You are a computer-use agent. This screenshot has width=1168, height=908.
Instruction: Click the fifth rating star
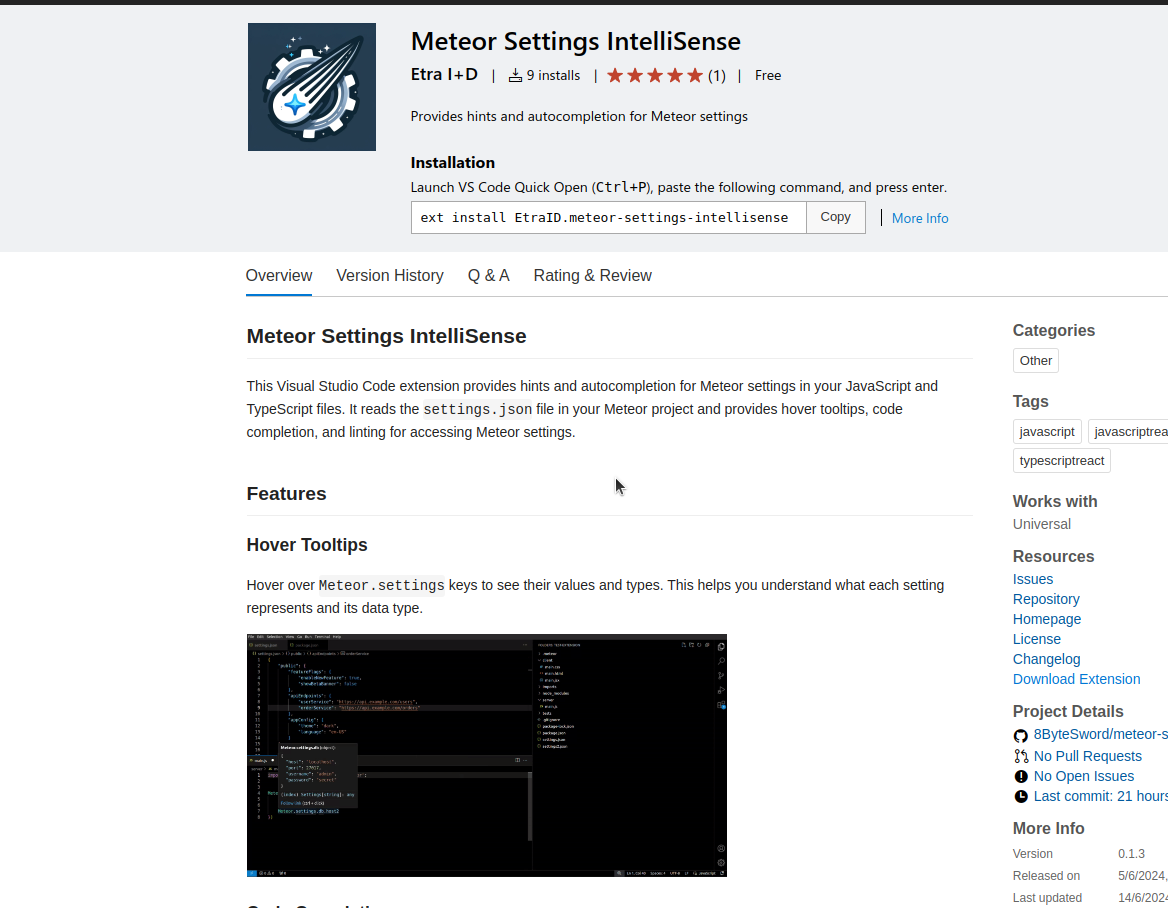click(692, 74)
